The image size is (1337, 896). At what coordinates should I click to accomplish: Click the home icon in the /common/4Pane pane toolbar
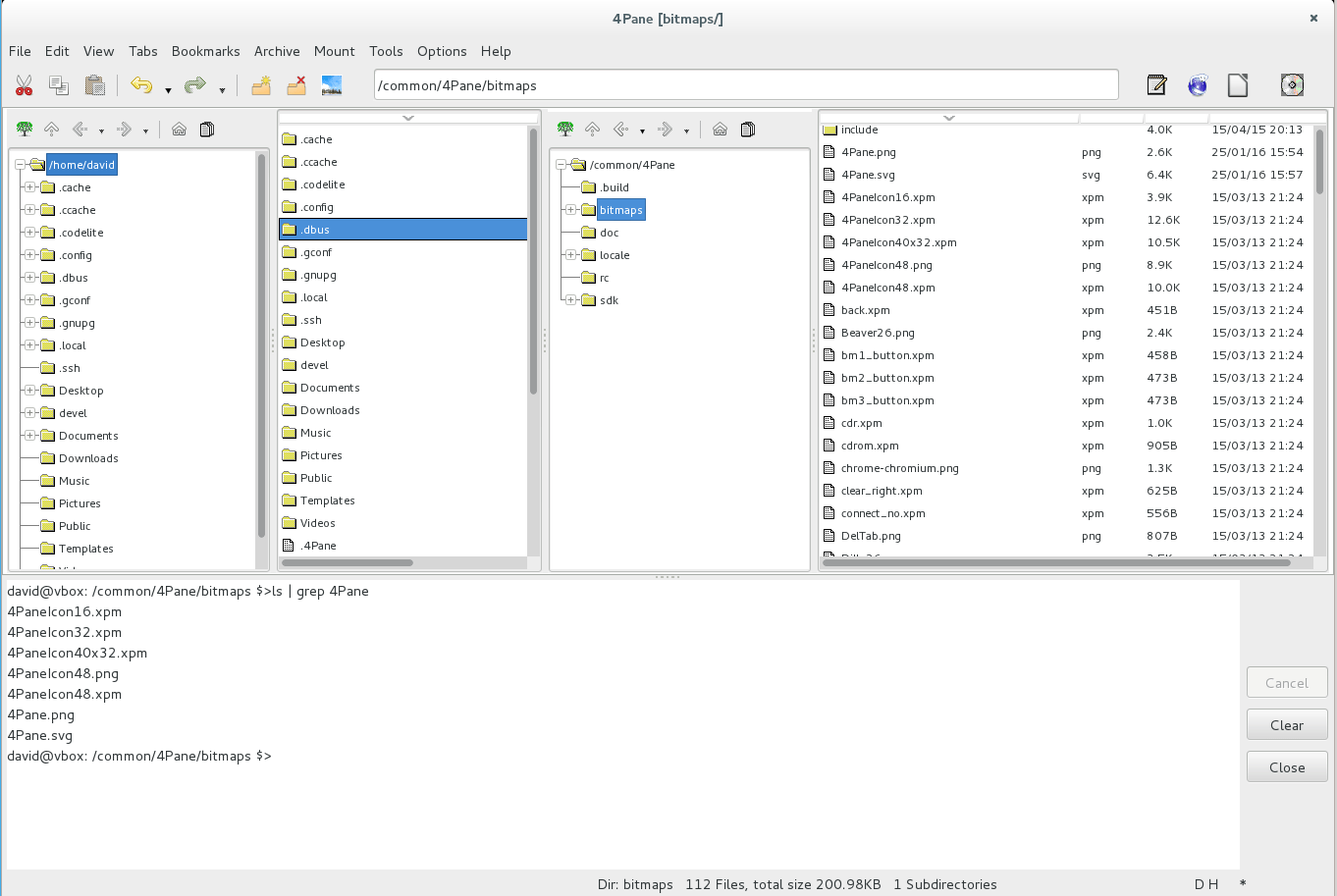[x=720, y=129]
